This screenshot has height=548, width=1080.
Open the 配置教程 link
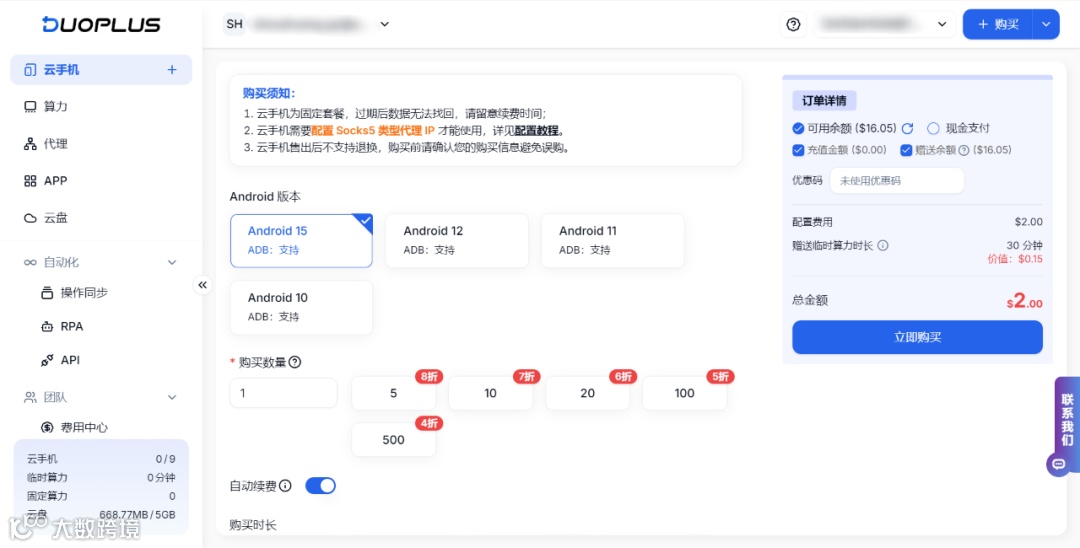pyautogui.click(x=537, y=131)
